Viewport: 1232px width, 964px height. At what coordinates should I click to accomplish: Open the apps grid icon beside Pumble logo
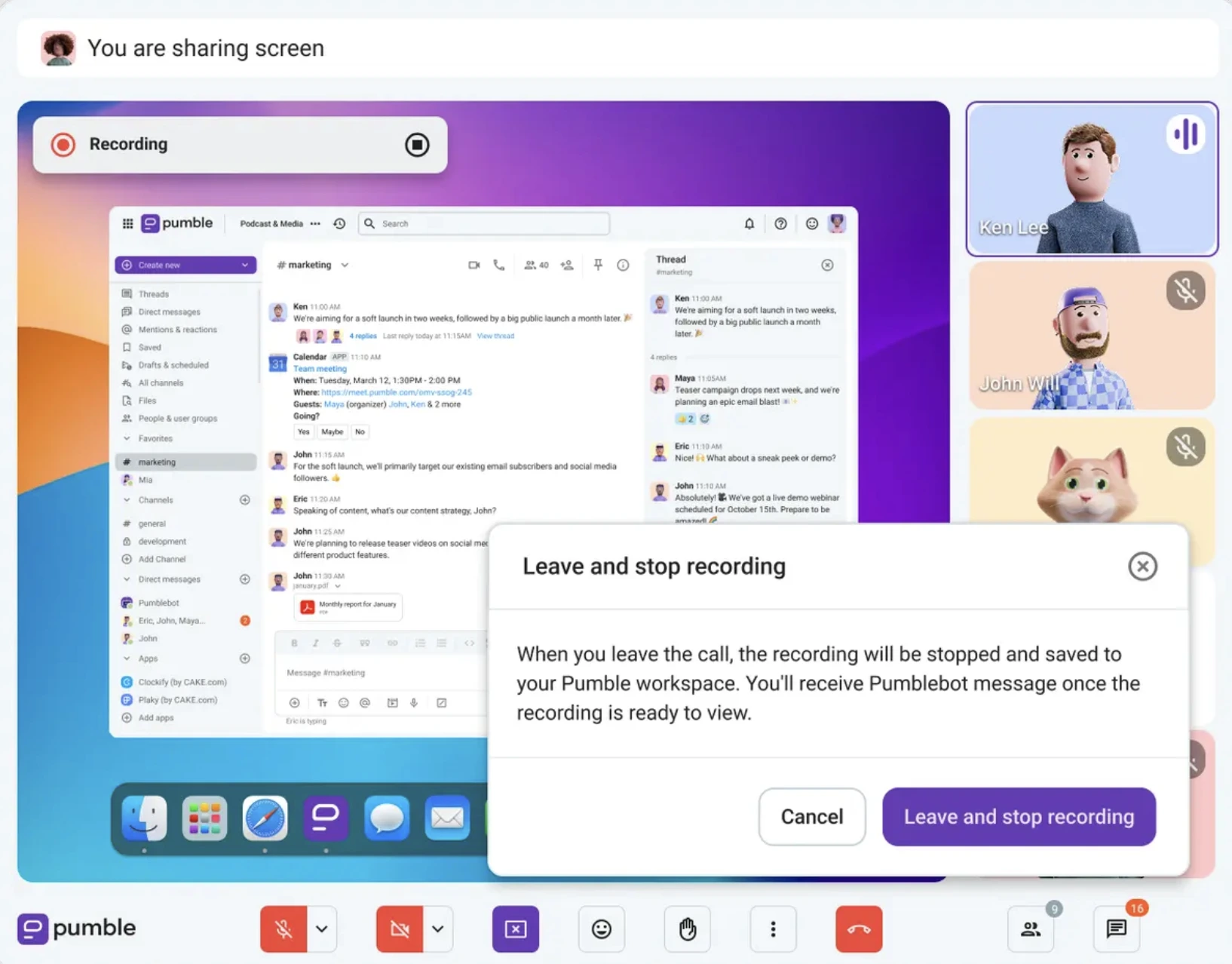tap(127, 223)
